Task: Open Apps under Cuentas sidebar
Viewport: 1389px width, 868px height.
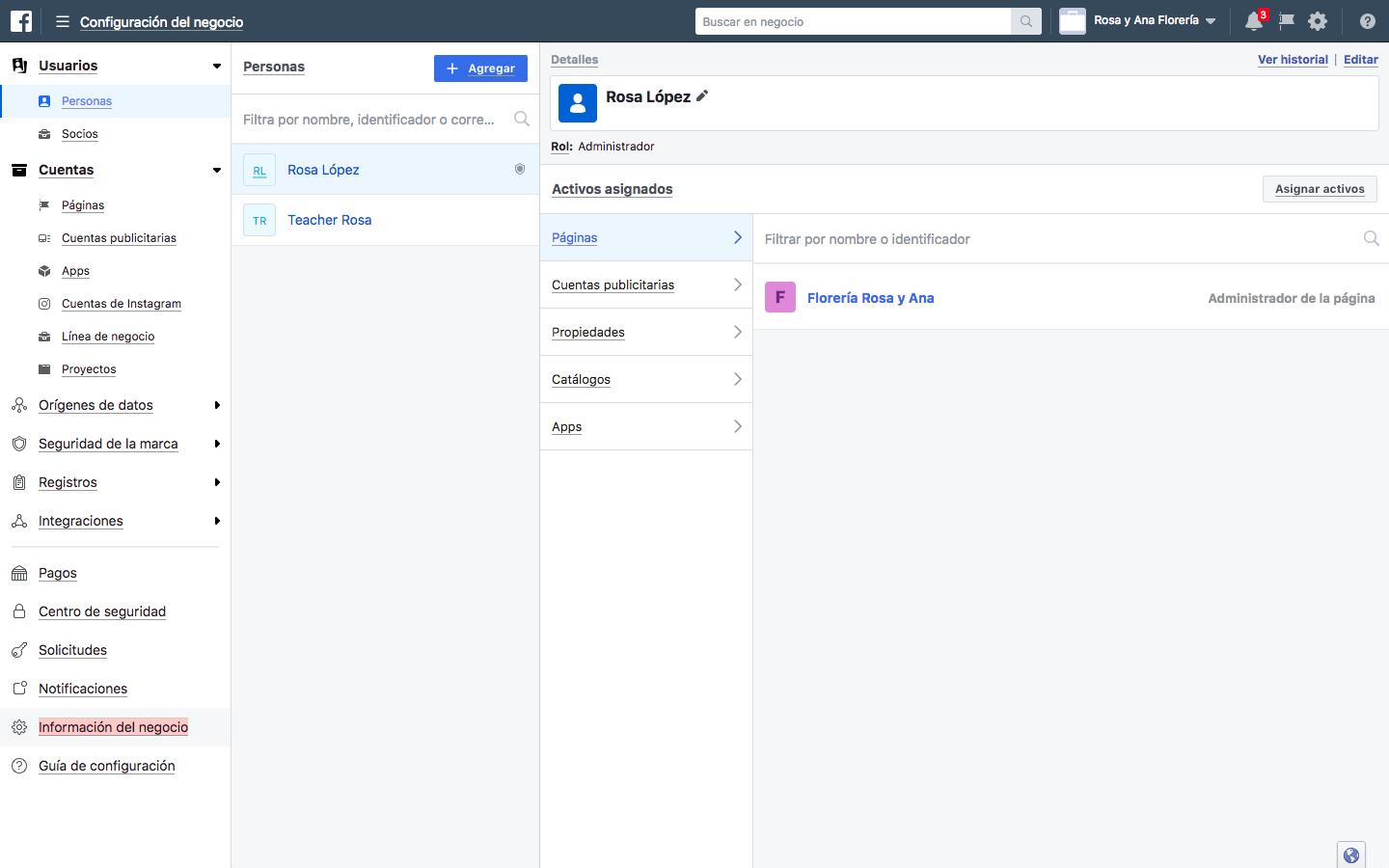Action: click(75, 271)
